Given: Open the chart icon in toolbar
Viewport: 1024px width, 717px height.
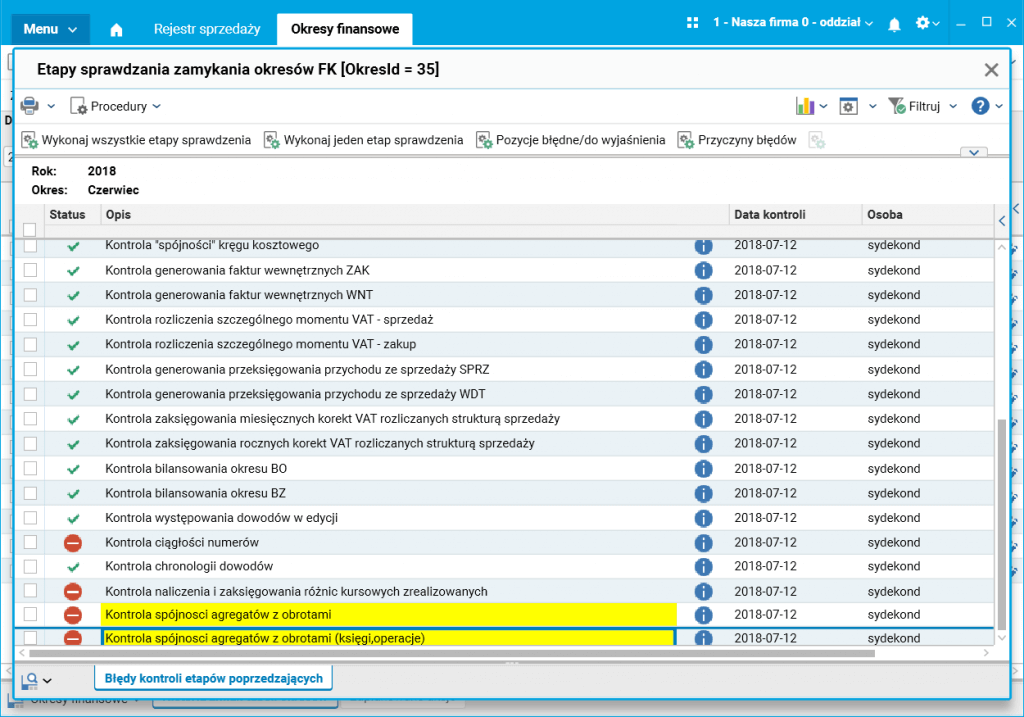Looking at the screenshot, I should click(805, 106).
